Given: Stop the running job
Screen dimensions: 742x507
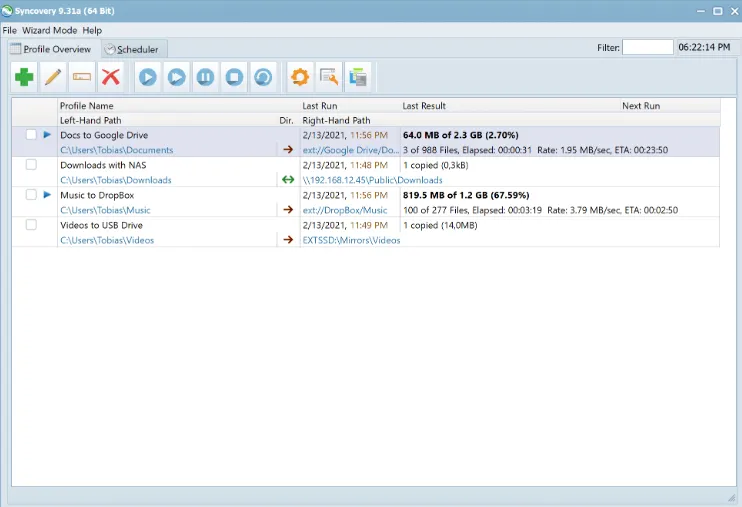Looking at the screenshot, I should click(x=234, y=77).
